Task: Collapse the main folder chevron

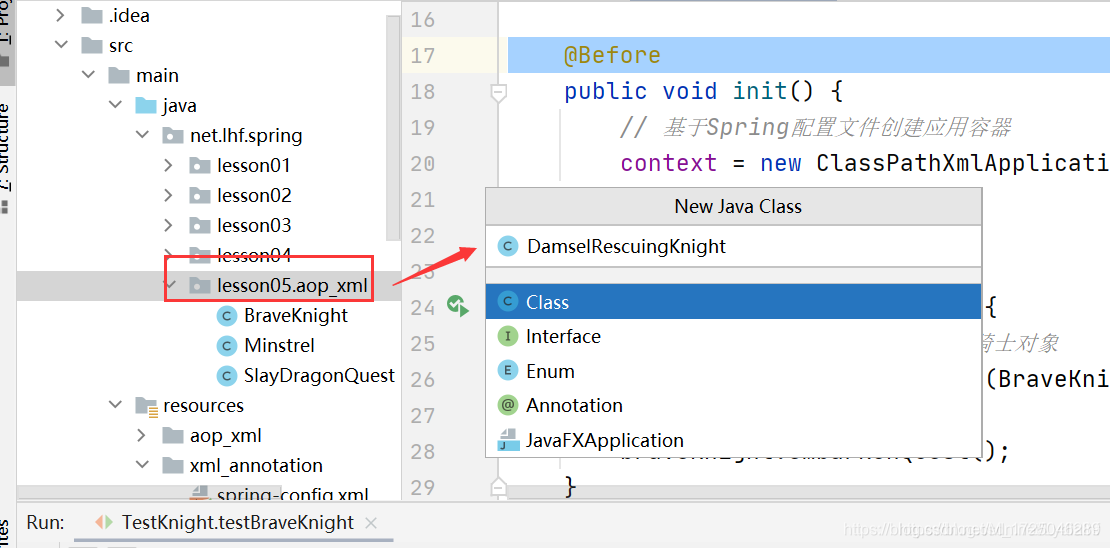Action: click(88, 75)
